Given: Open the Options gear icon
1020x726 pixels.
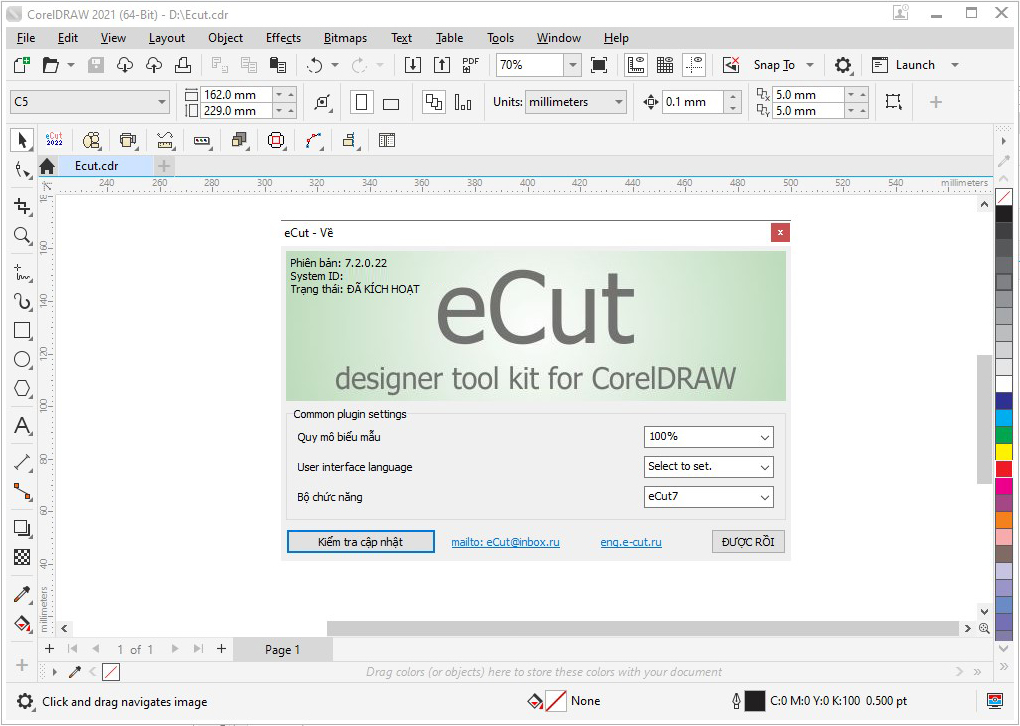Looking at the screenshot, I should [x=842, y=65].
